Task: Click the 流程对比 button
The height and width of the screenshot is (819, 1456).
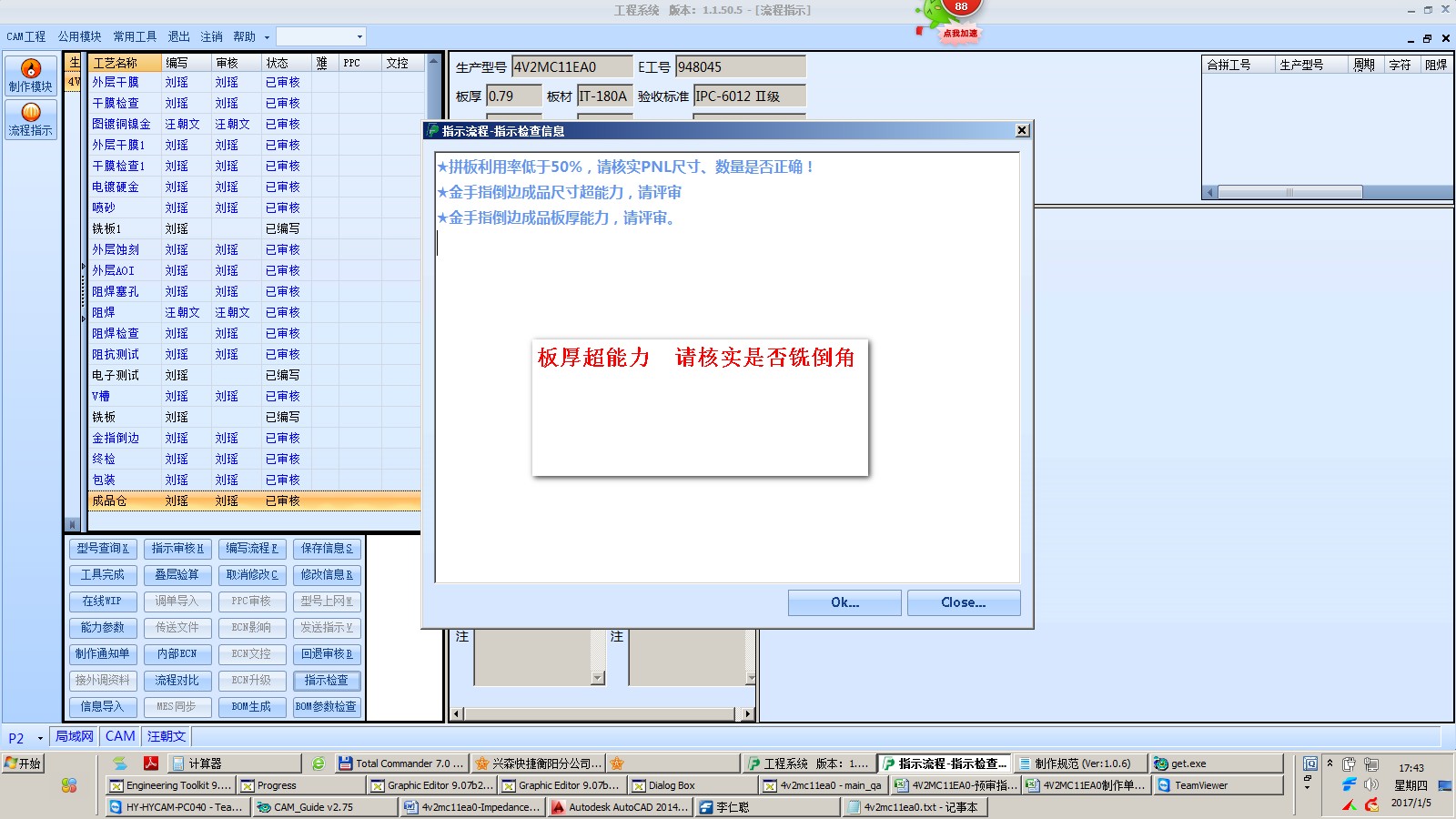Action: coord(177,681)
